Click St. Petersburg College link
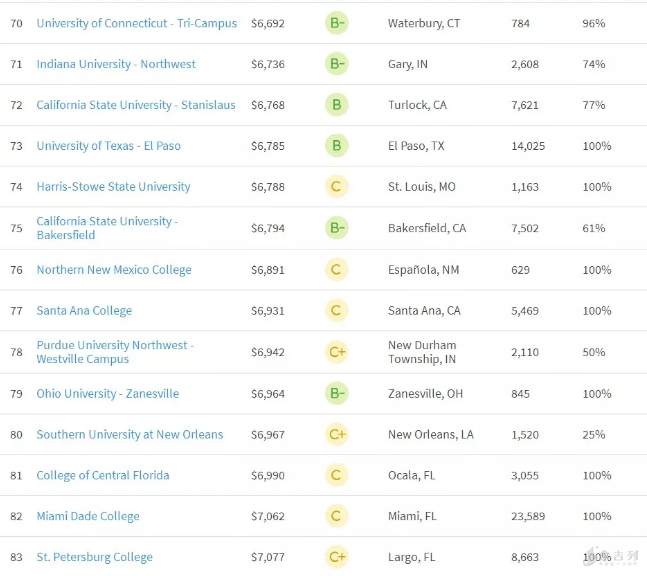The width and height of the screenshot is (647, 576). [x=95, y=557]
